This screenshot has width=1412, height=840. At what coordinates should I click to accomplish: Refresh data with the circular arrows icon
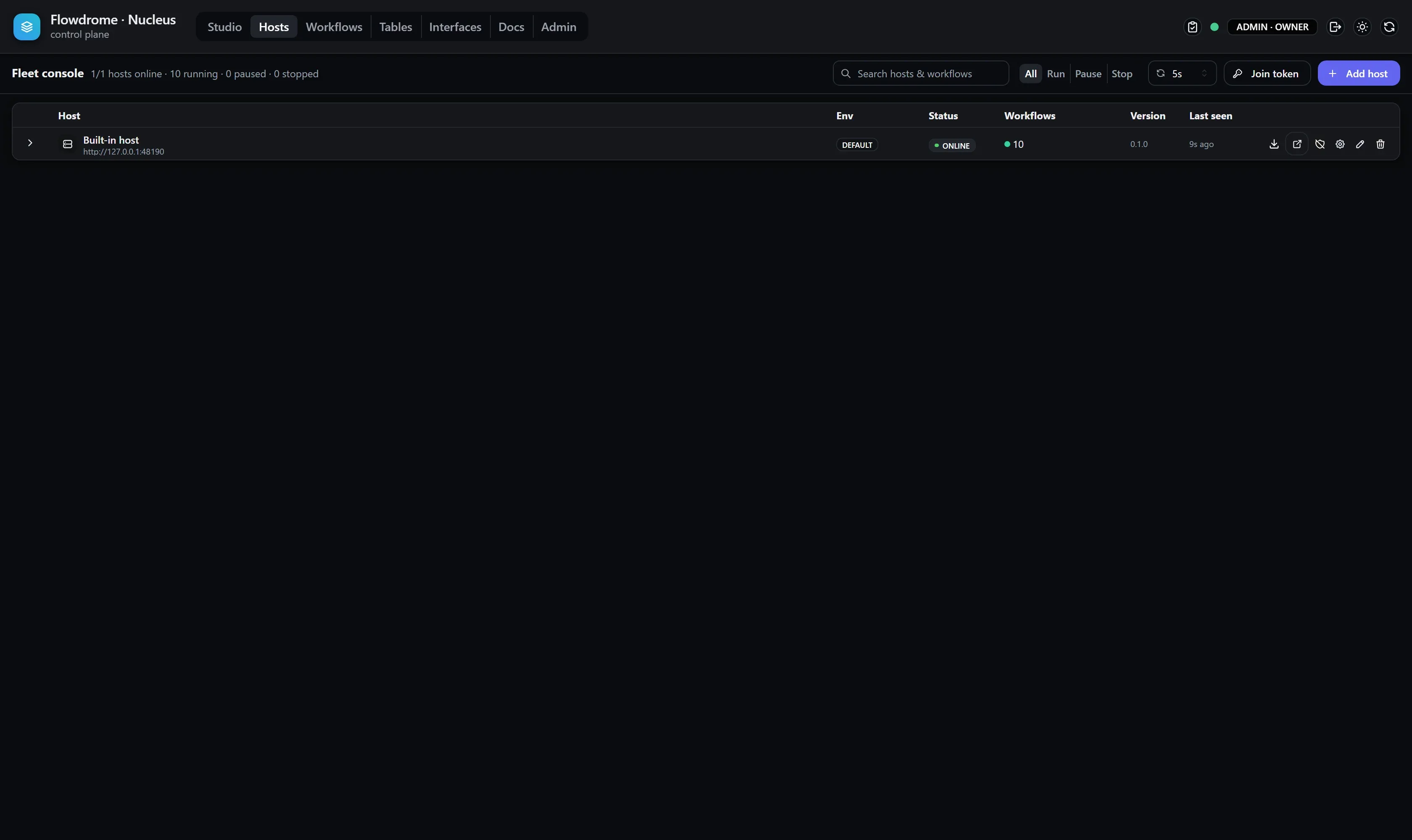(1389, 26)
